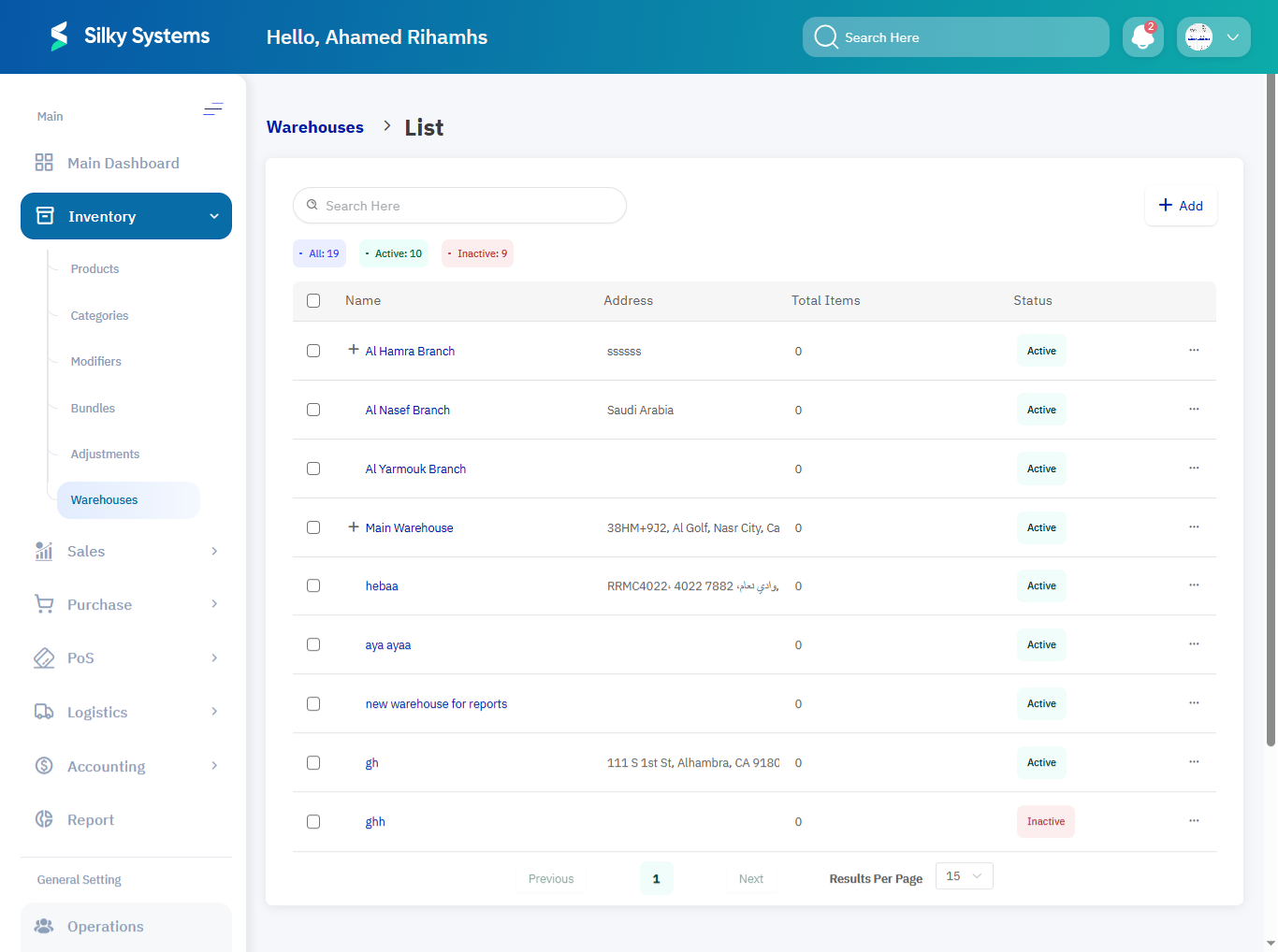Screen dimensions: 1278x952
Task: Open the user profile dropdown
Action: (x=1213, y=37)
